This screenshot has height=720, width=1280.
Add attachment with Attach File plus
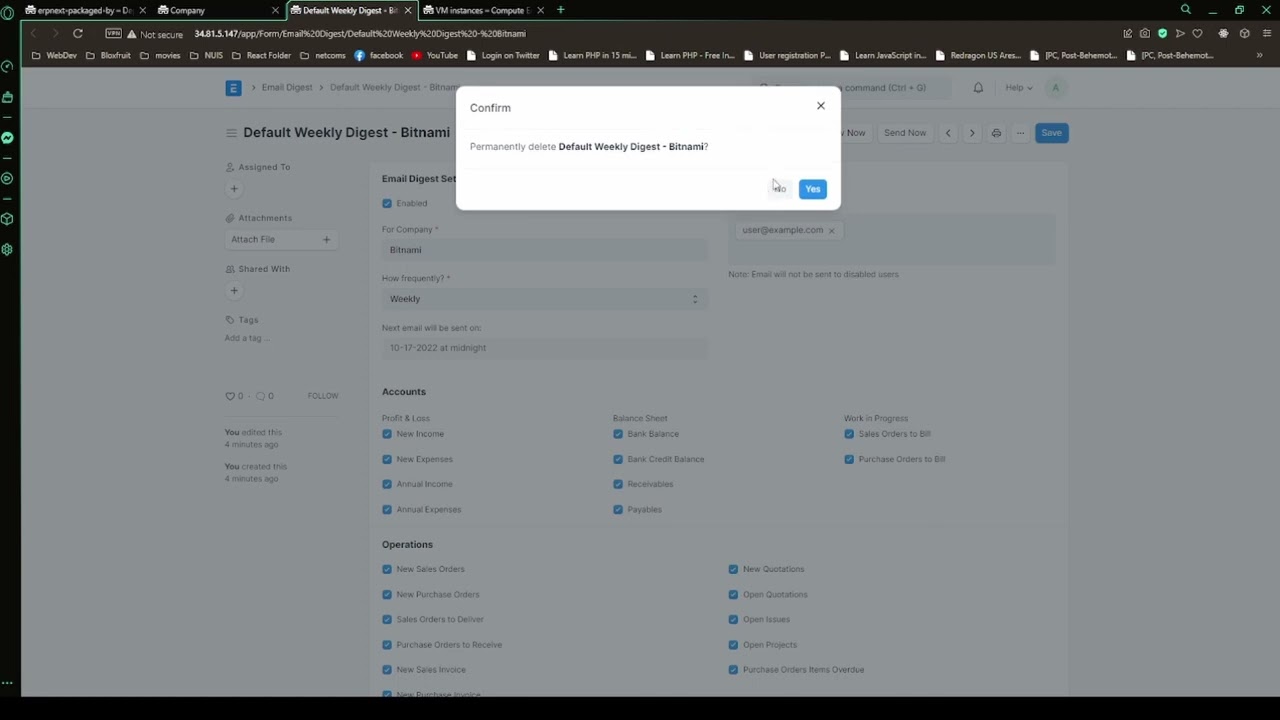[326, 240]
